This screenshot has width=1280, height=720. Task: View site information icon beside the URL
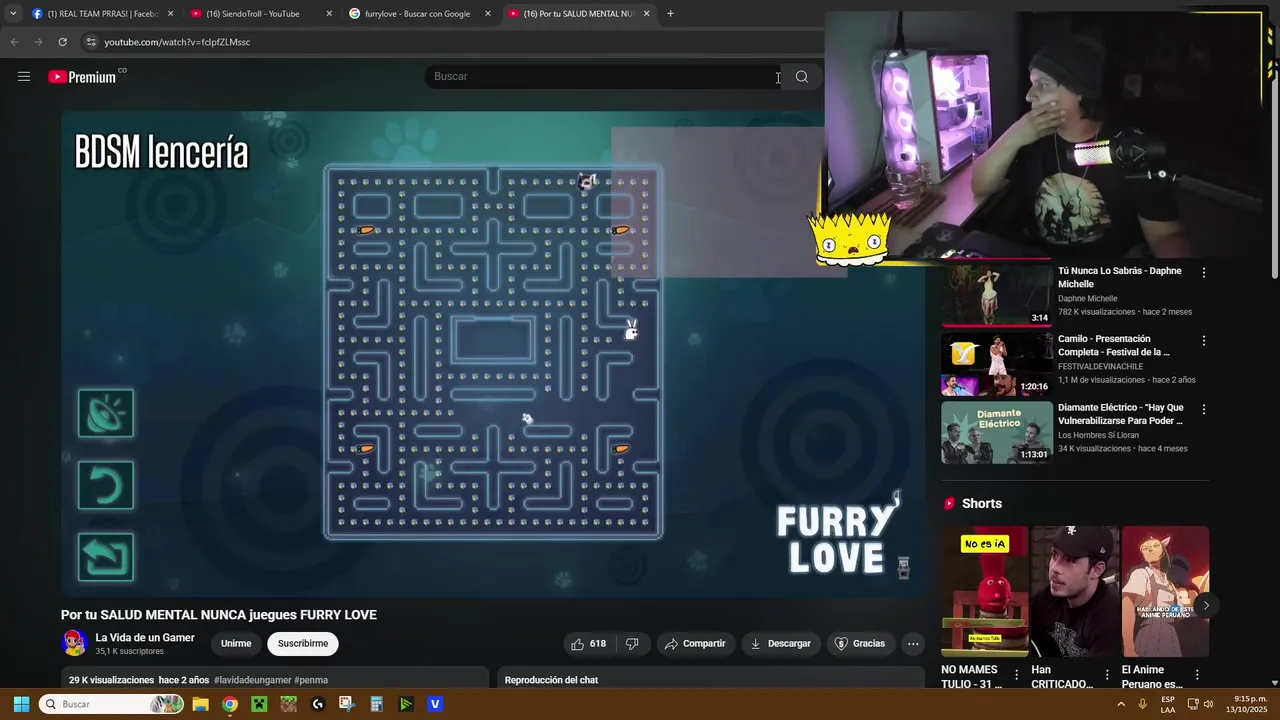[91, 42]
